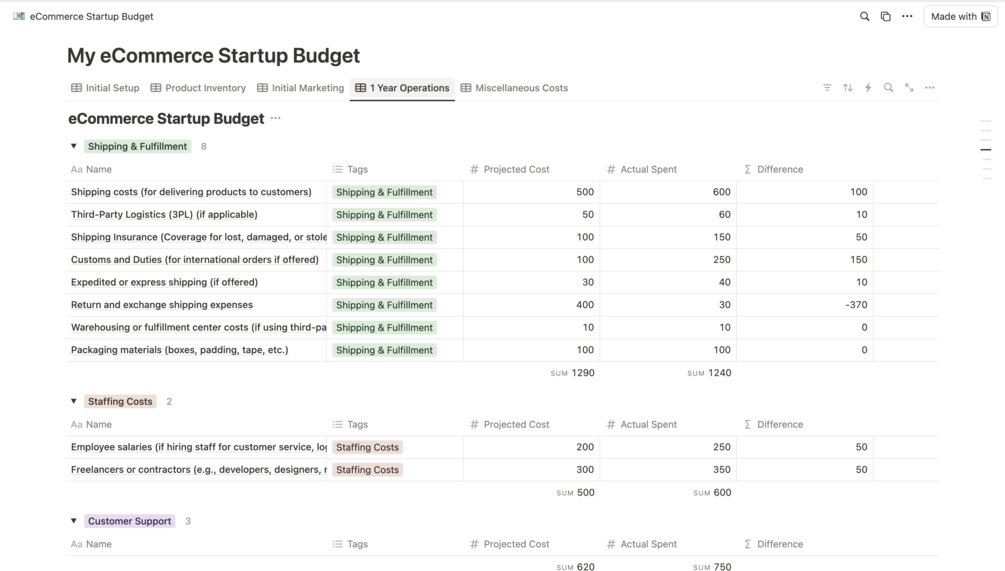The image size is (1005, 571).
Task: Collapse the Staffing Costs group
Action: tap(74, 401)
